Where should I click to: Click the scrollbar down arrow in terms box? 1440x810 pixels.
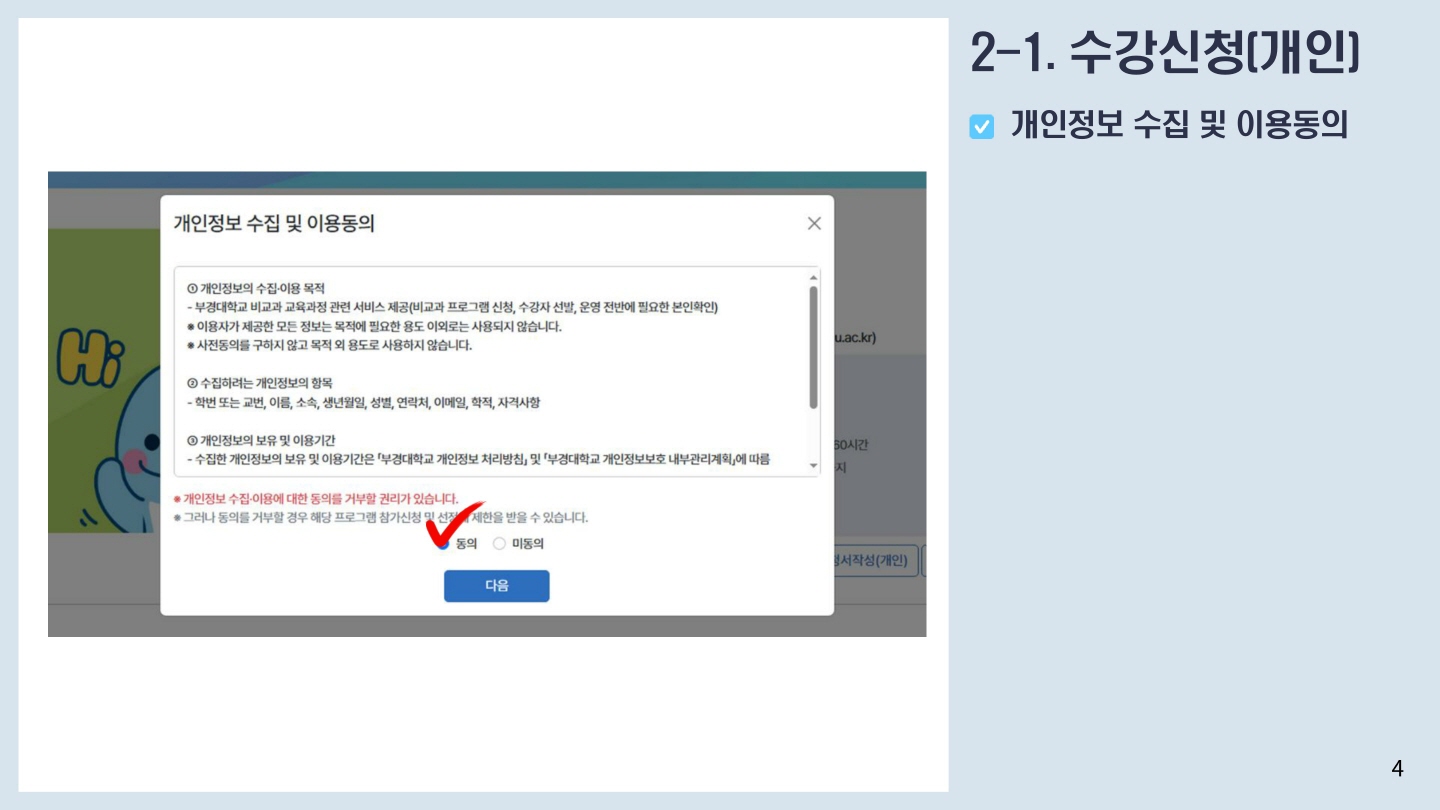[813, 466]
